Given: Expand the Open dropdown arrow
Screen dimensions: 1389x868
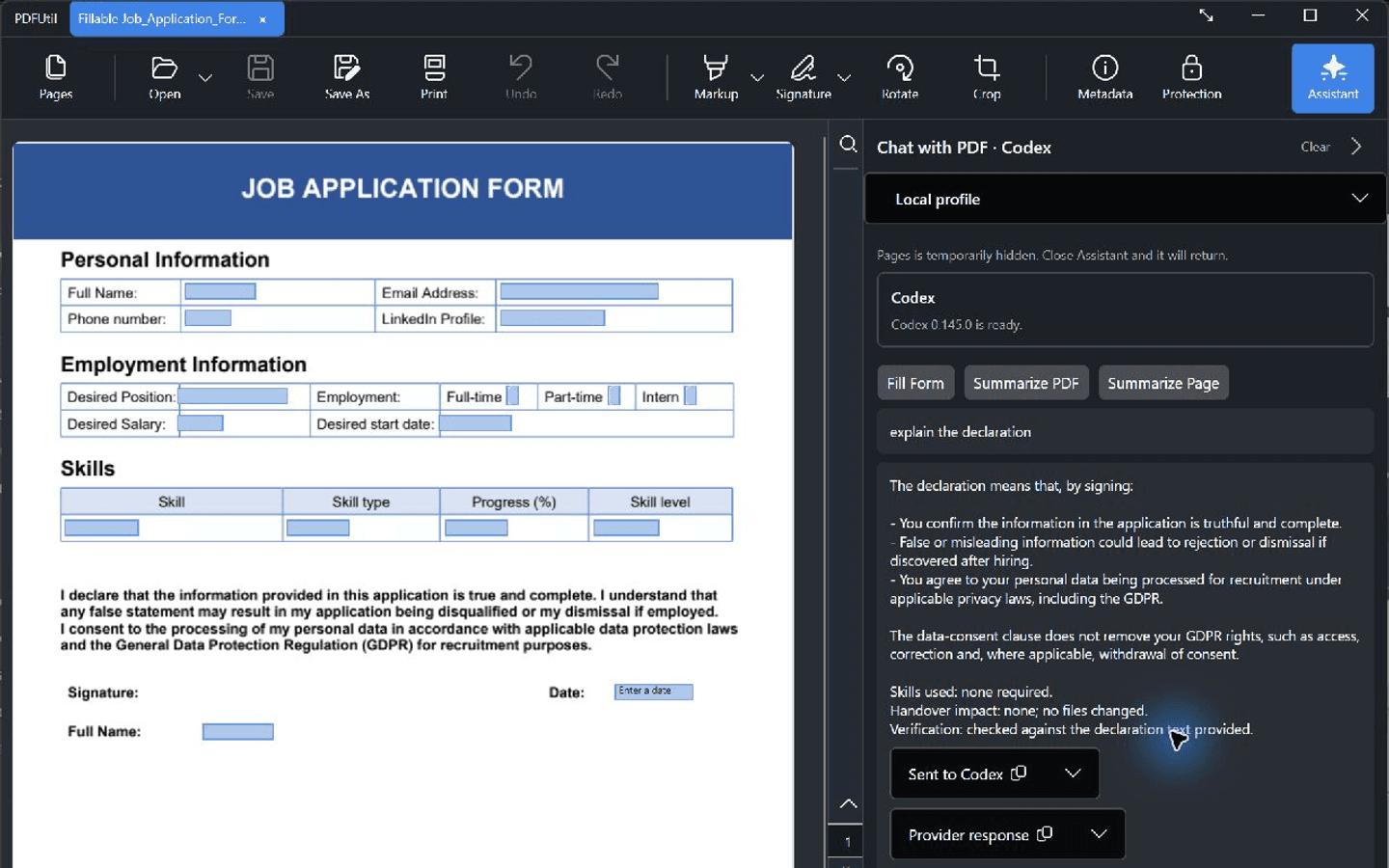Looking at the screenshot, I should pyautogui.click(x=205, y=78).
